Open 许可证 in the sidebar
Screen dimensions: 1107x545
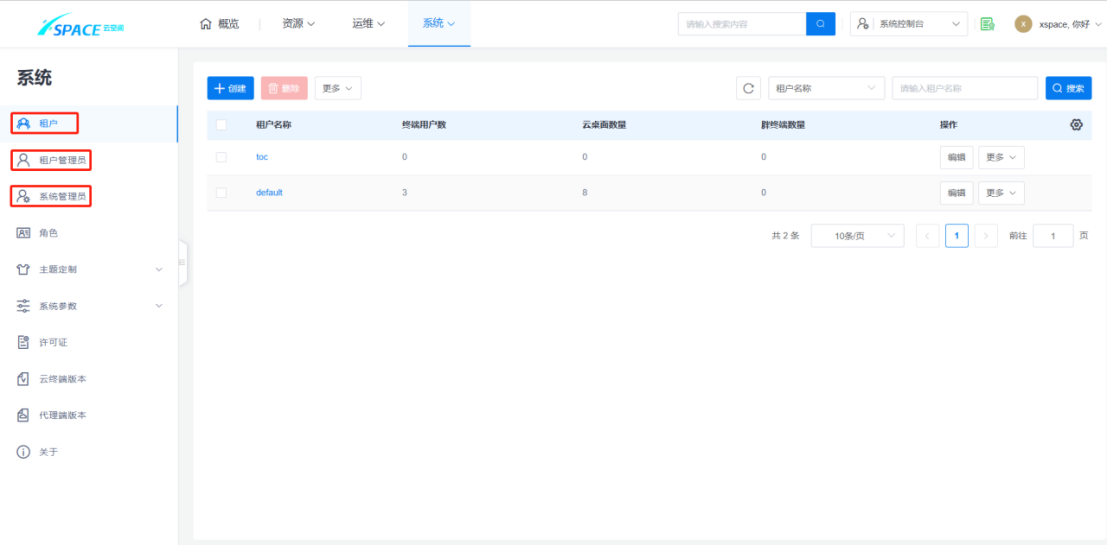[x=52, y=342]
